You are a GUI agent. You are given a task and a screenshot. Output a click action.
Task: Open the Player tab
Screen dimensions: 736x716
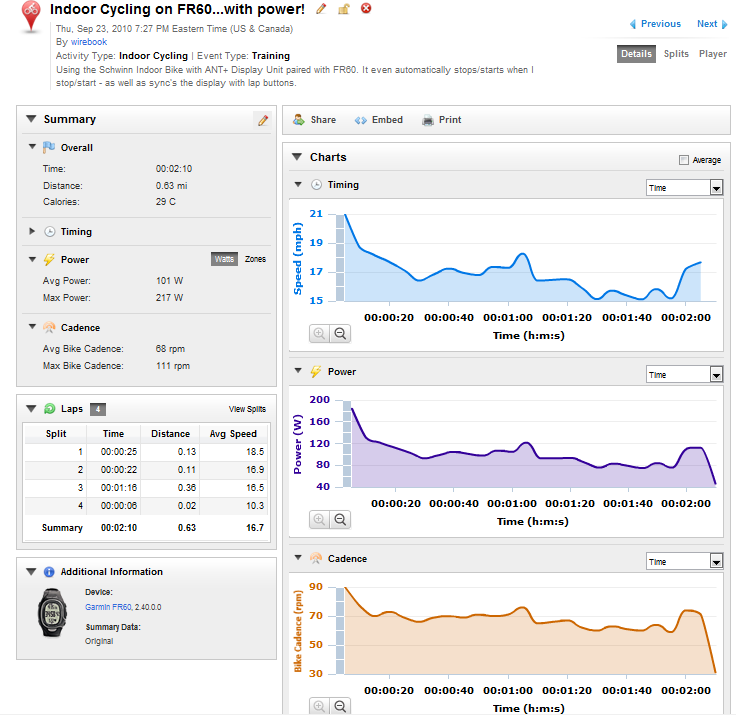[x=713, y=54]
